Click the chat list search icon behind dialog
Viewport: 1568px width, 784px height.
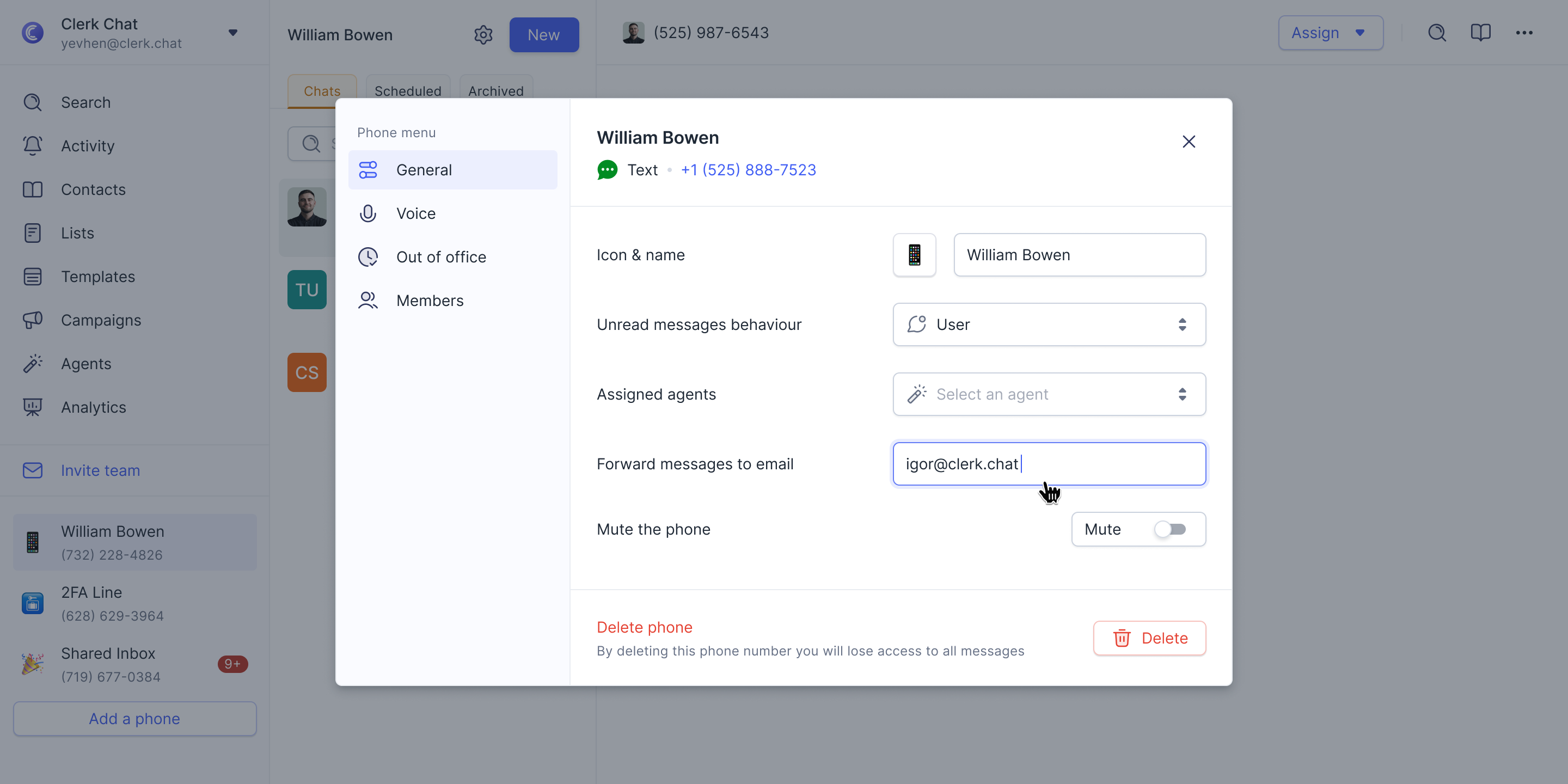click(x=311, y=144)
